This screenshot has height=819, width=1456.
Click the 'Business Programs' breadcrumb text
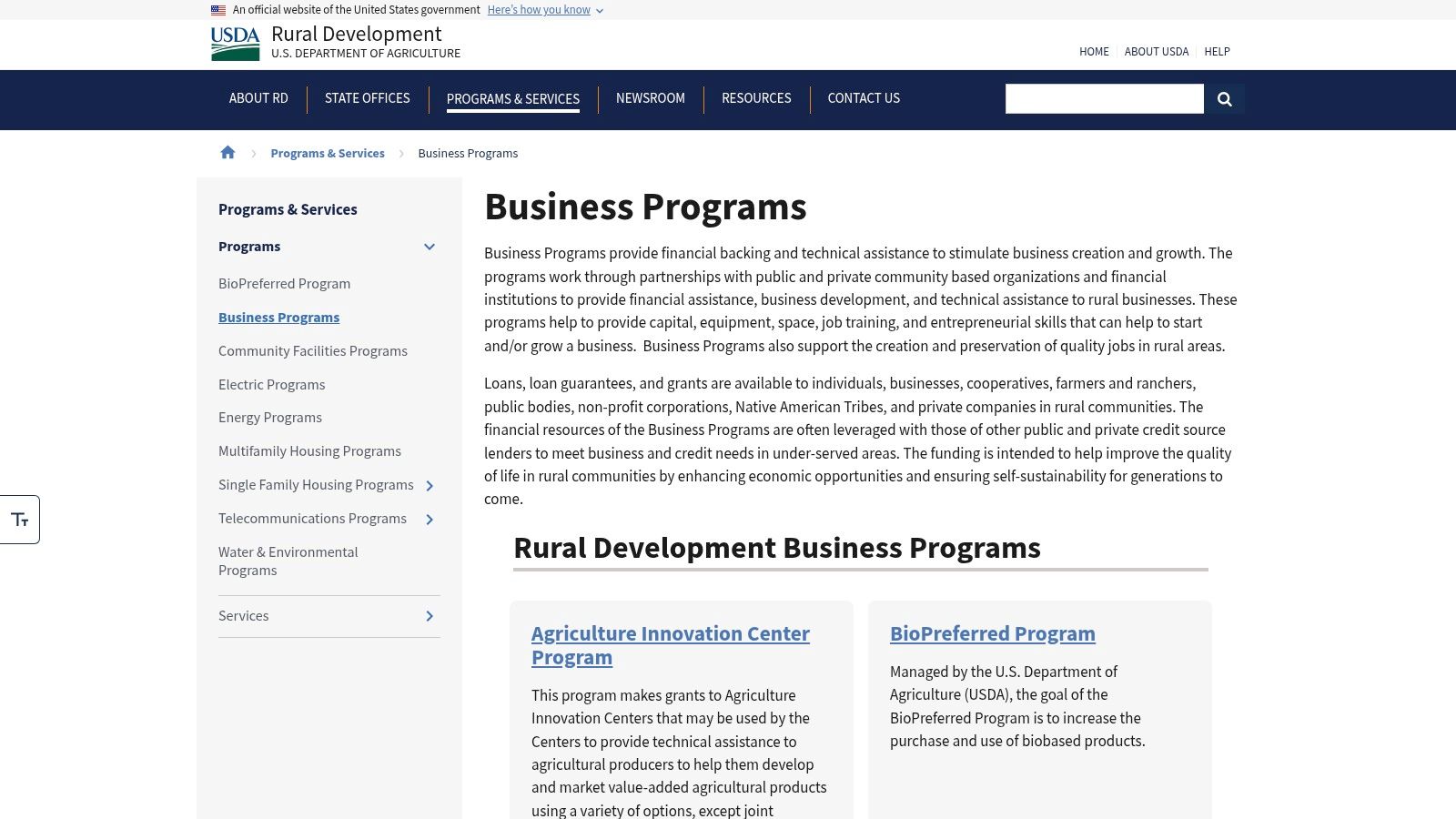pyautogui.click(x=468, y=153)
